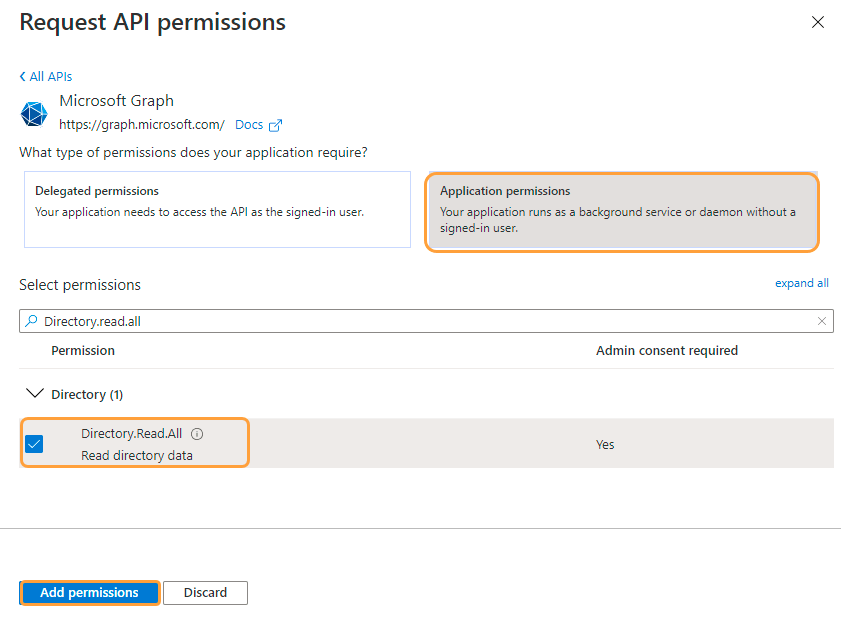
Task: Select Delegated permissions option
Action: click(217, 209)
